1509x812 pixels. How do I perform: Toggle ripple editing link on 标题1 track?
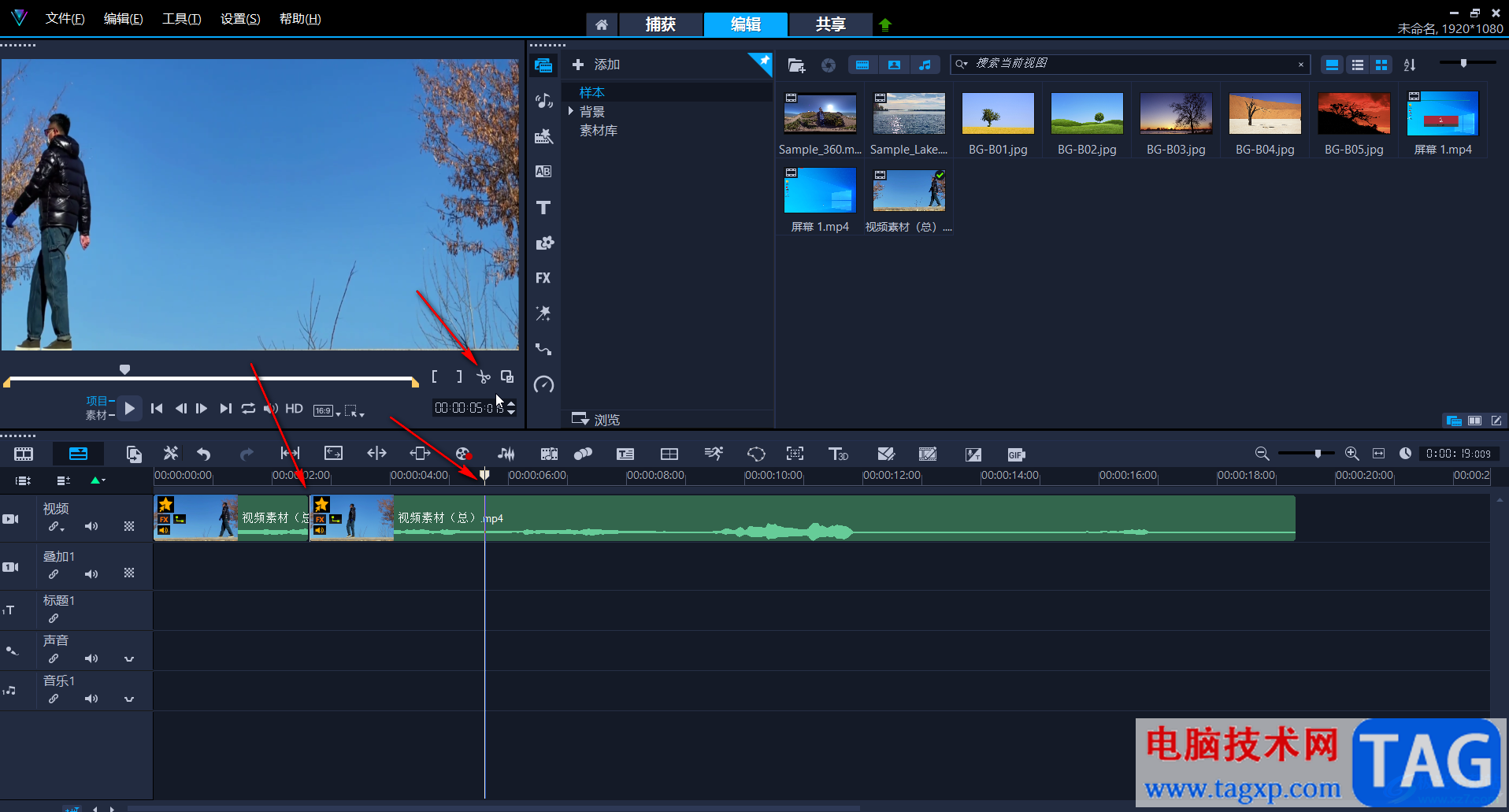(54, 618)
